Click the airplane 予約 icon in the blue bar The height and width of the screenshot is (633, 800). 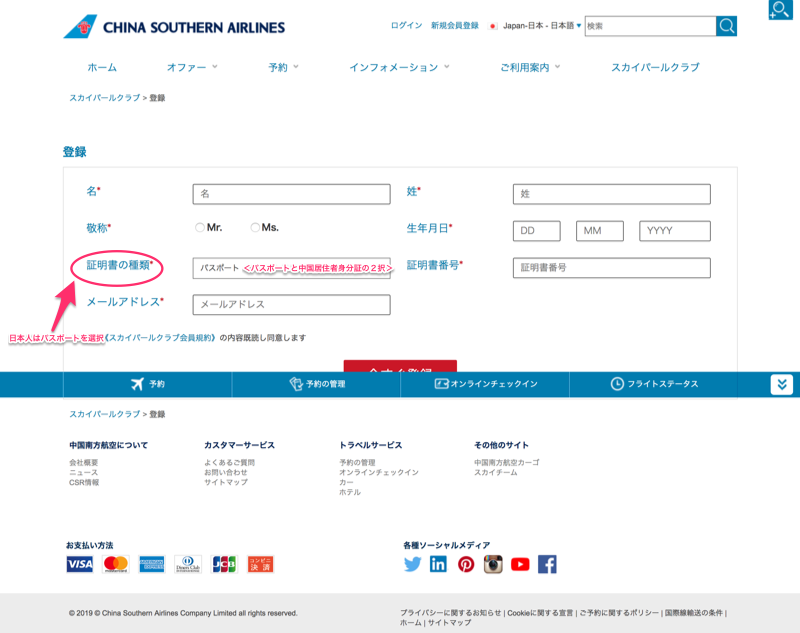click(x=138, y=384)
